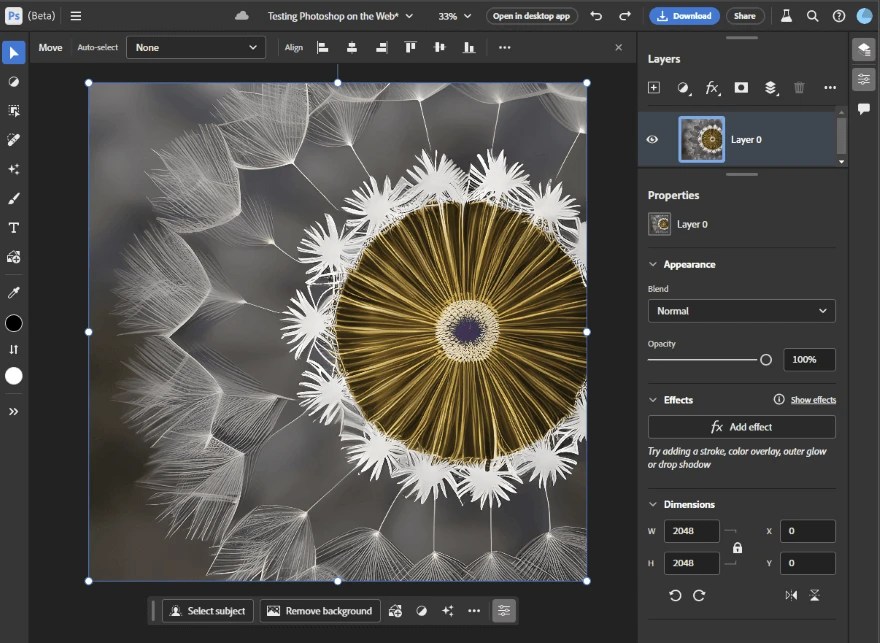Open the Auto-select None dropdown
The width and height of the screenshot is (880, 643).
(196, 47)
